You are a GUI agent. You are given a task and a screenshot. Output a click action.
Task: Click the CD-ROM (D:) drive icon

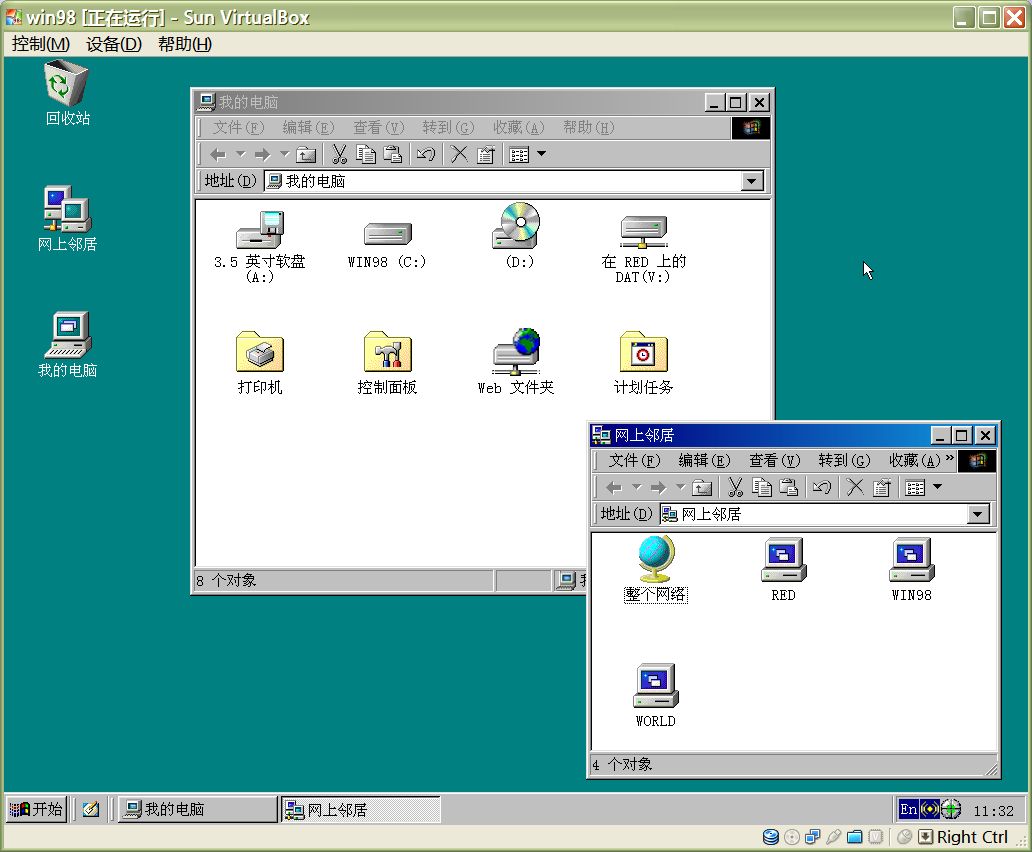[516, 227]
